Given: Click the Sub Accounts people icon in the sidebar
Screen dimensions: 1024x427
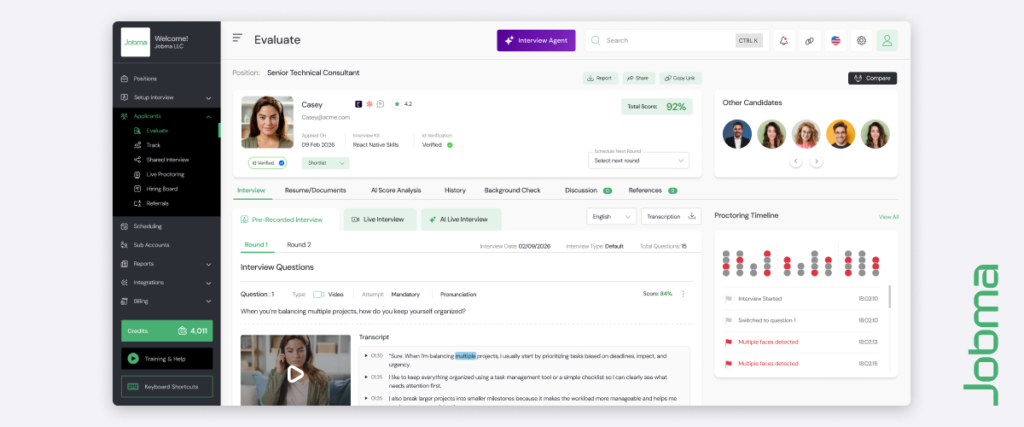Looking at the screenshot, I should point(124,245).
